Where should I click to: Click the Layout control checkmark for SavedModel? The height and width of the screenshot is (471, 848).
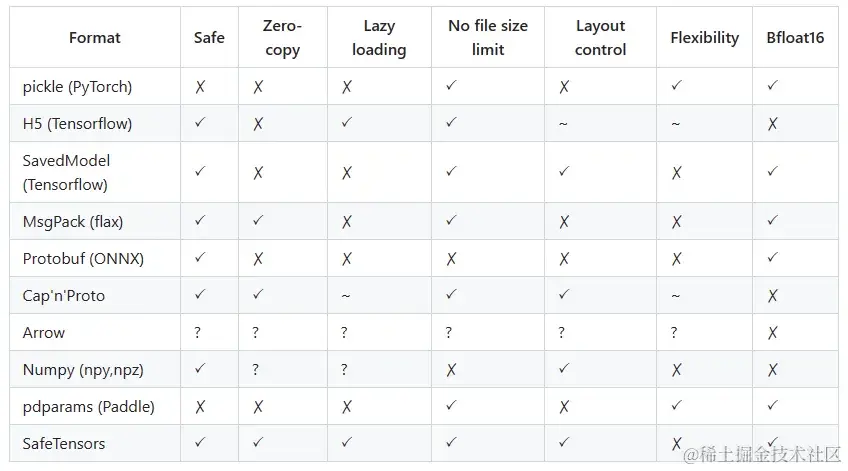pos(564,171)
